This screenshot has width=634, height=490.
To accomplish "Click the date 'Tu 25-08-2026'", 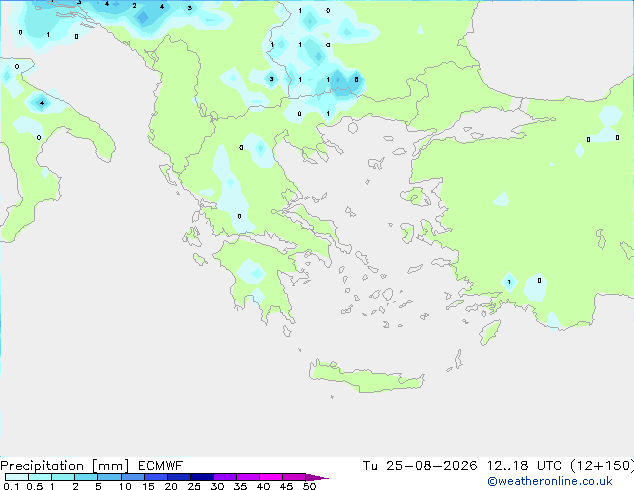I will 420,466.
